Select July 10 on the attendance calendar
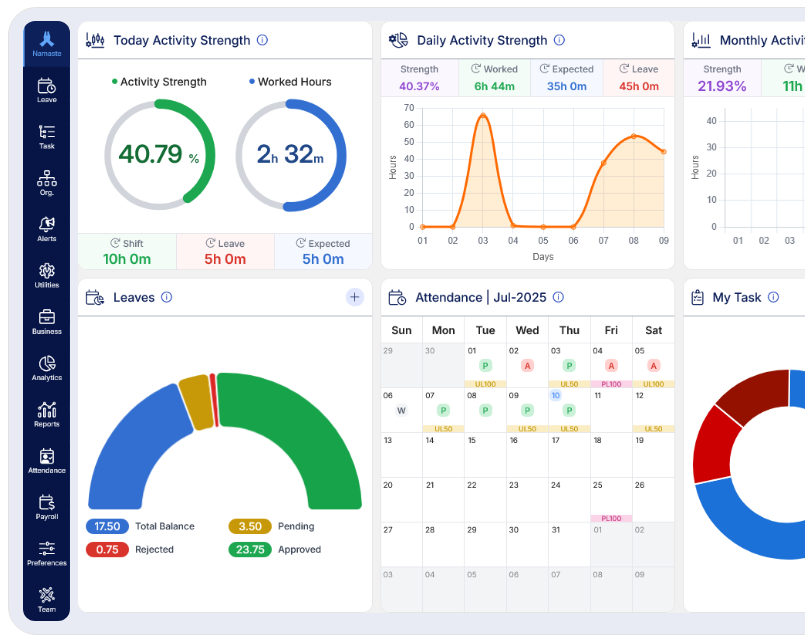Image resolution: width=805 pixels, height=641 pixels. pos(558,396)
